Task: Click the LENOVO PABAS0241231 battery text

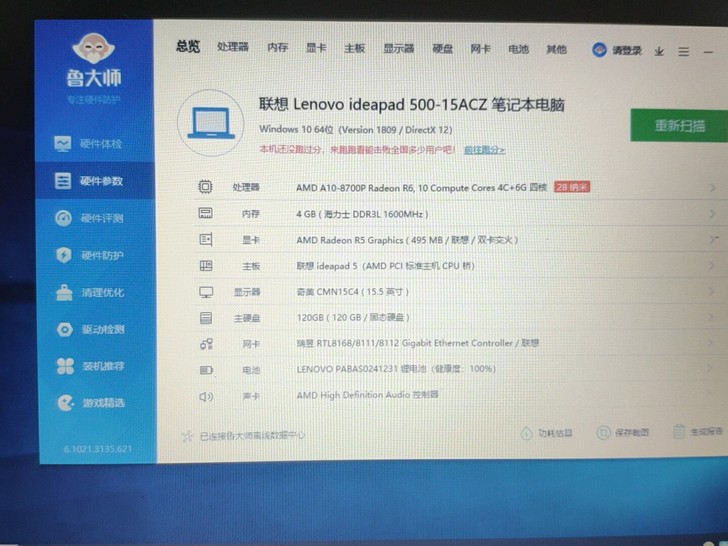Action: point(396,369)
